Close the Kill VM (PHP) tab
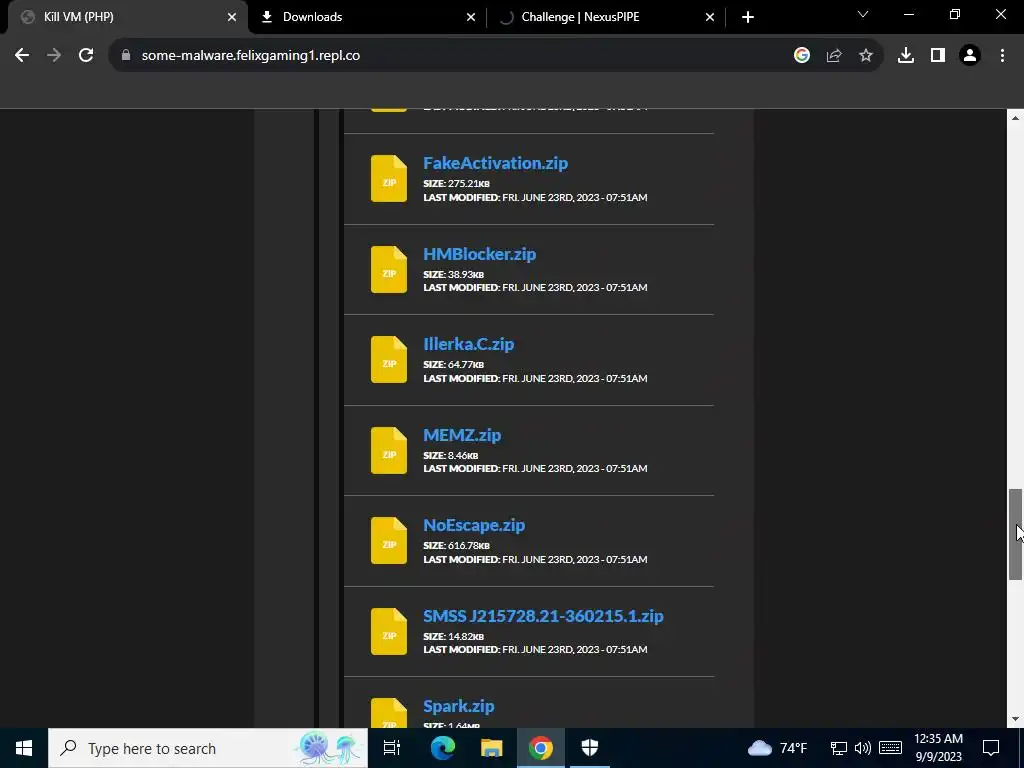 pyautogui.click(x=232, y=17)
